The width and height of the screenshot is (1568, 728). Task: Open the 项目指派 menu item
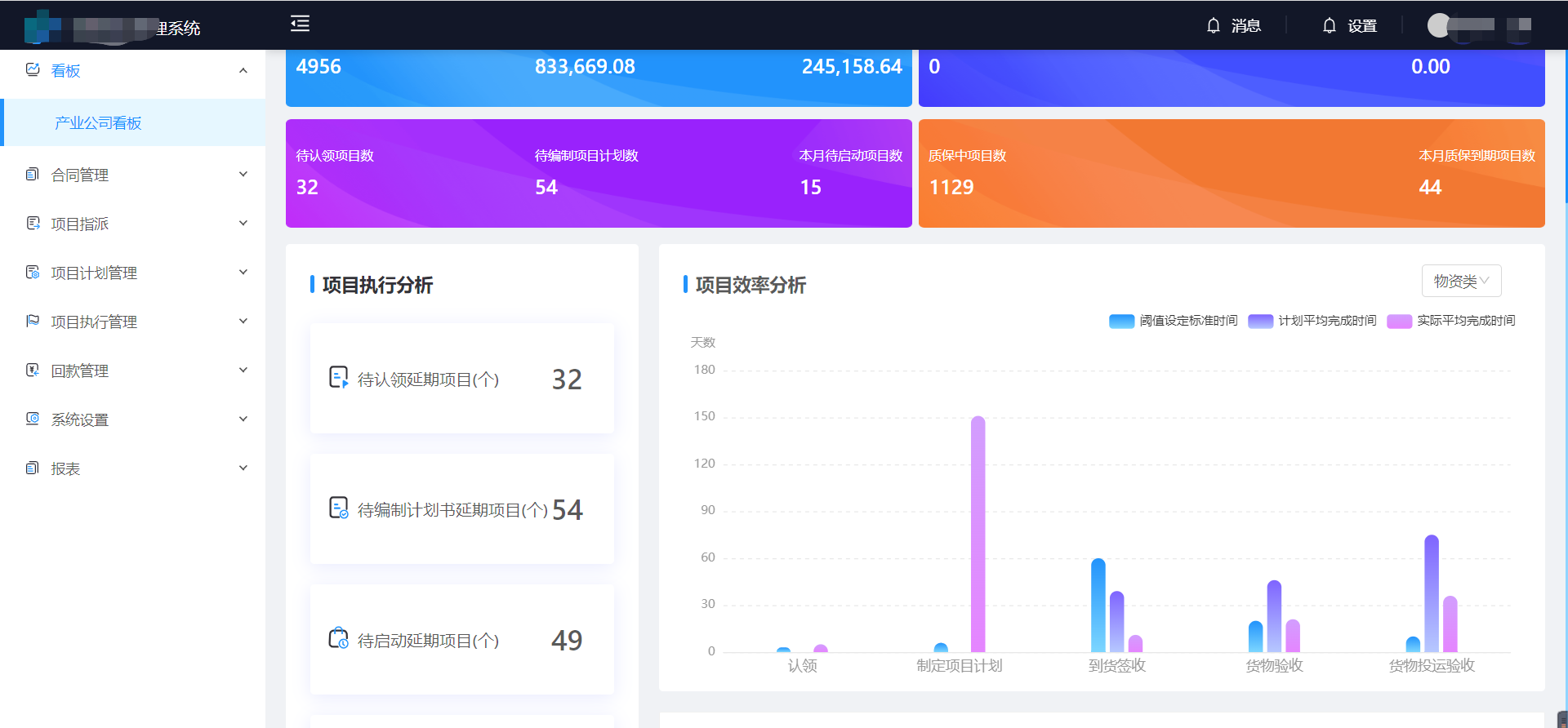[x=132, y=224]
